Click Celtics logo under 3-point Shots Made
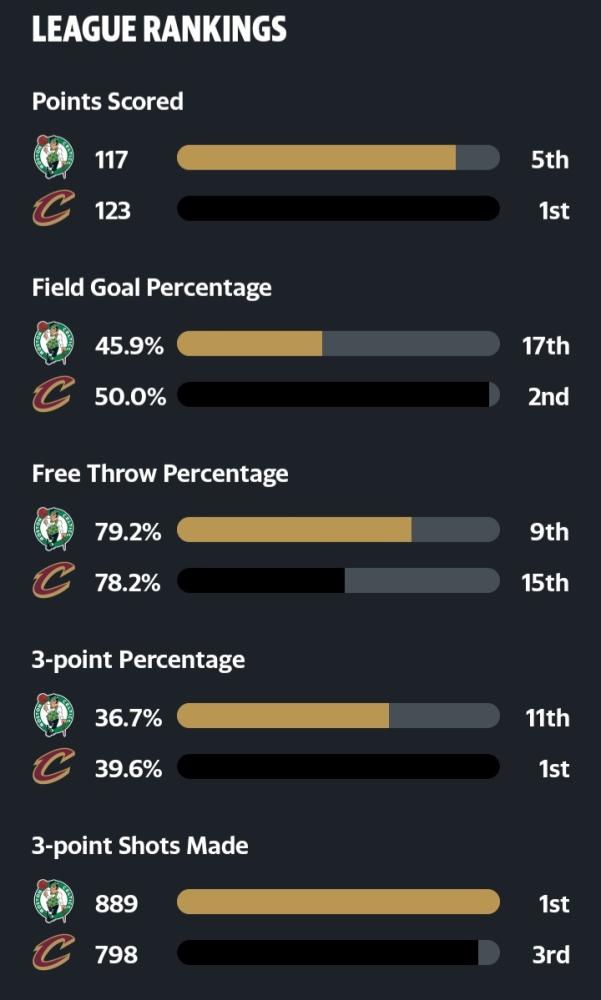This screenshot has height=1000, width=601. (54, 902)
